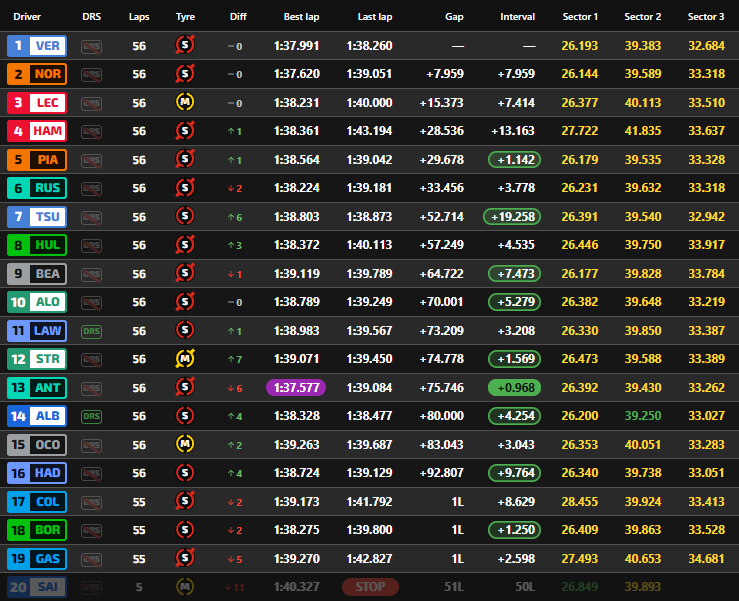The height and width of the screenshot is (601, 739).
Task: Click the soft tyre icon for Tsunoda
Action: click(185, 216)
